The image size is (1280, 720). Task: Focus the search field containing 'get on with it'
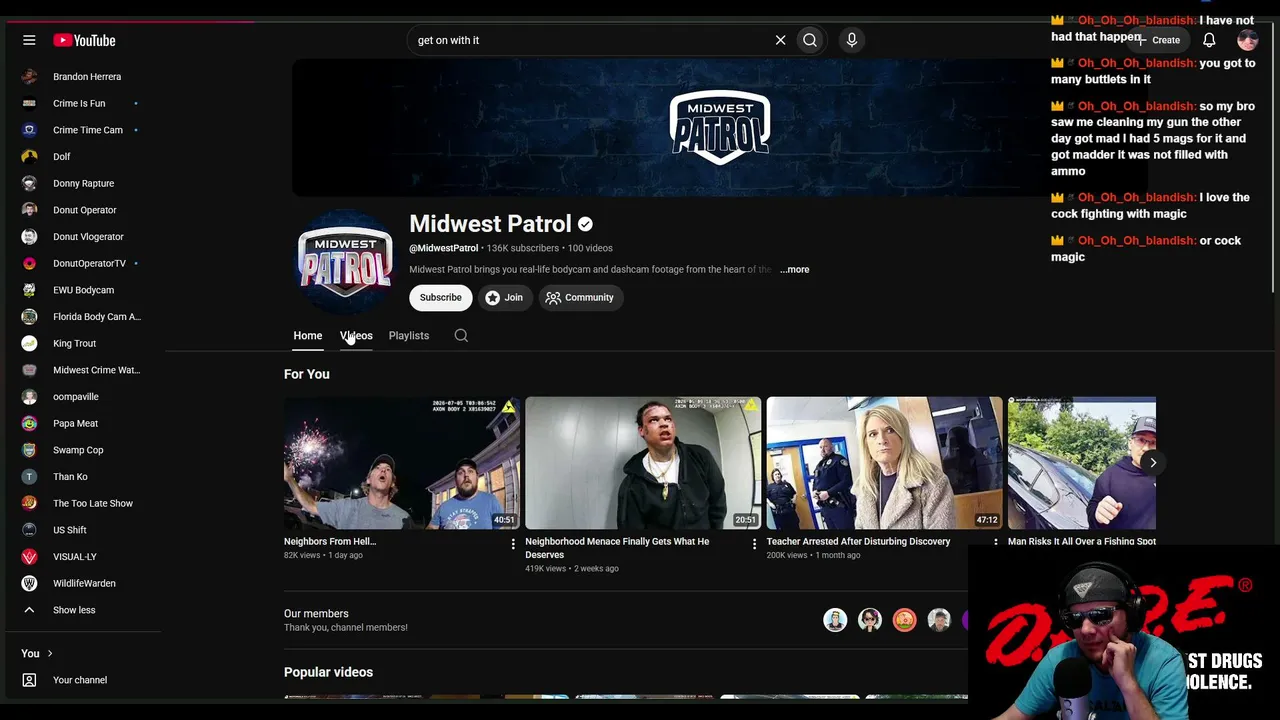[x=590, y=40]
